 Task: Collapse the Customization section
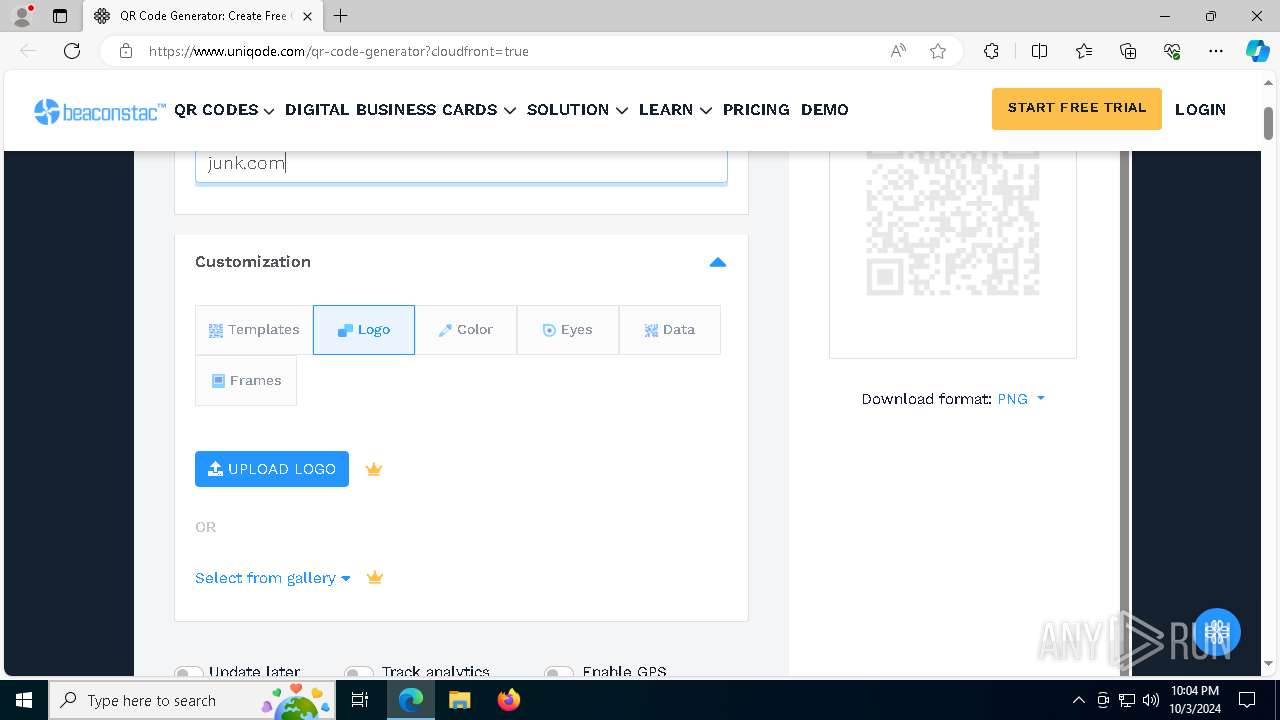(x=717, y=262)
